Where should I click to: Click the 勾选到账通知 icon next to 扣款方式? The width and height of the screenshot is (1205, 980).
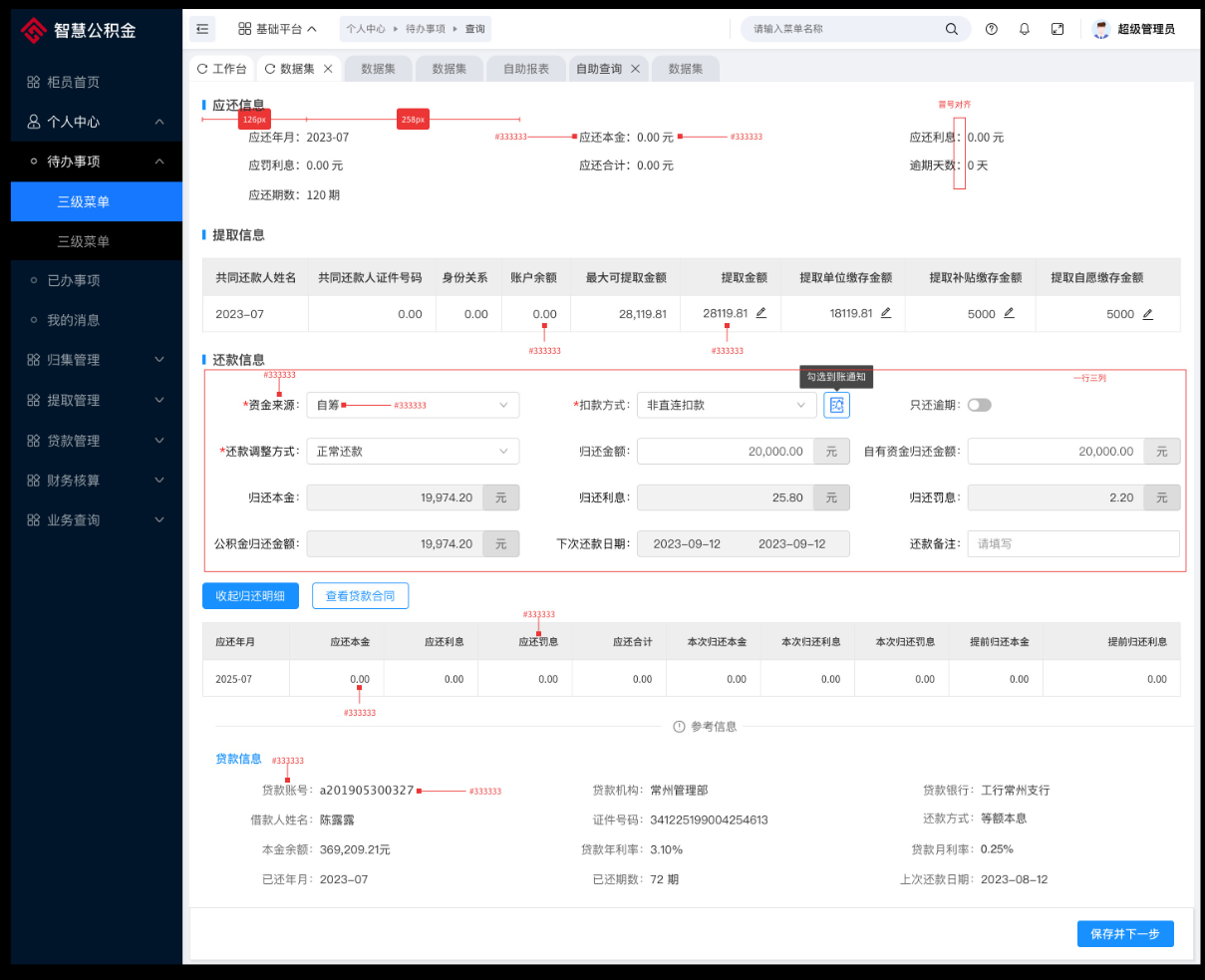[836, 405]
